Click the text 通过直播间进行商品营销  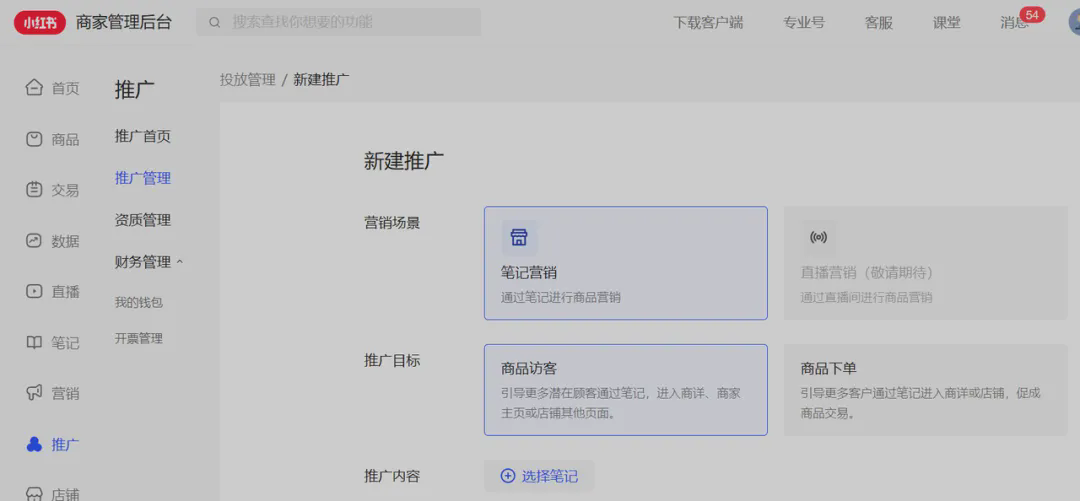point(866,297)
